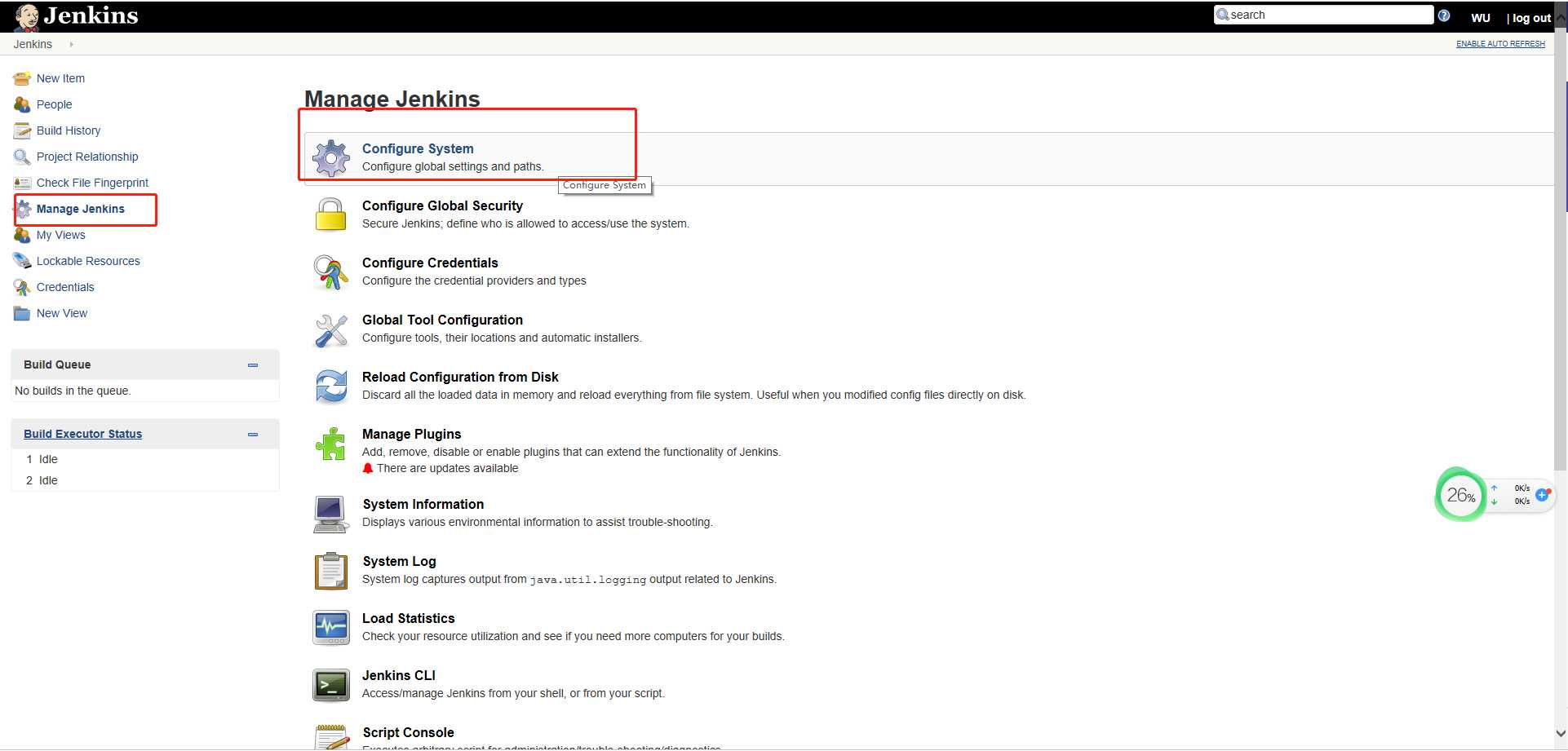
Task: Click the blue plus icon on speed widget
Action: coord(1542,495)
